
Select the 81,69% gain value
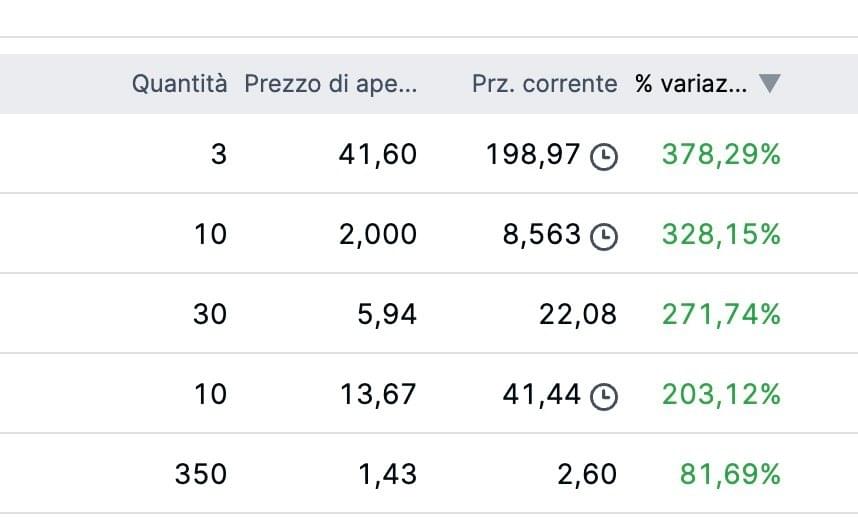(x=730, y=474)
